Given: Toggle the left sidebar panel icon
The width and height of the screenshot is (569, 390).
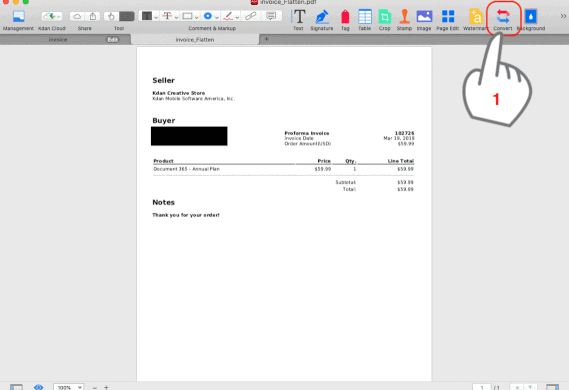Looking at the screenshot, I should click(x=16, y=387).
